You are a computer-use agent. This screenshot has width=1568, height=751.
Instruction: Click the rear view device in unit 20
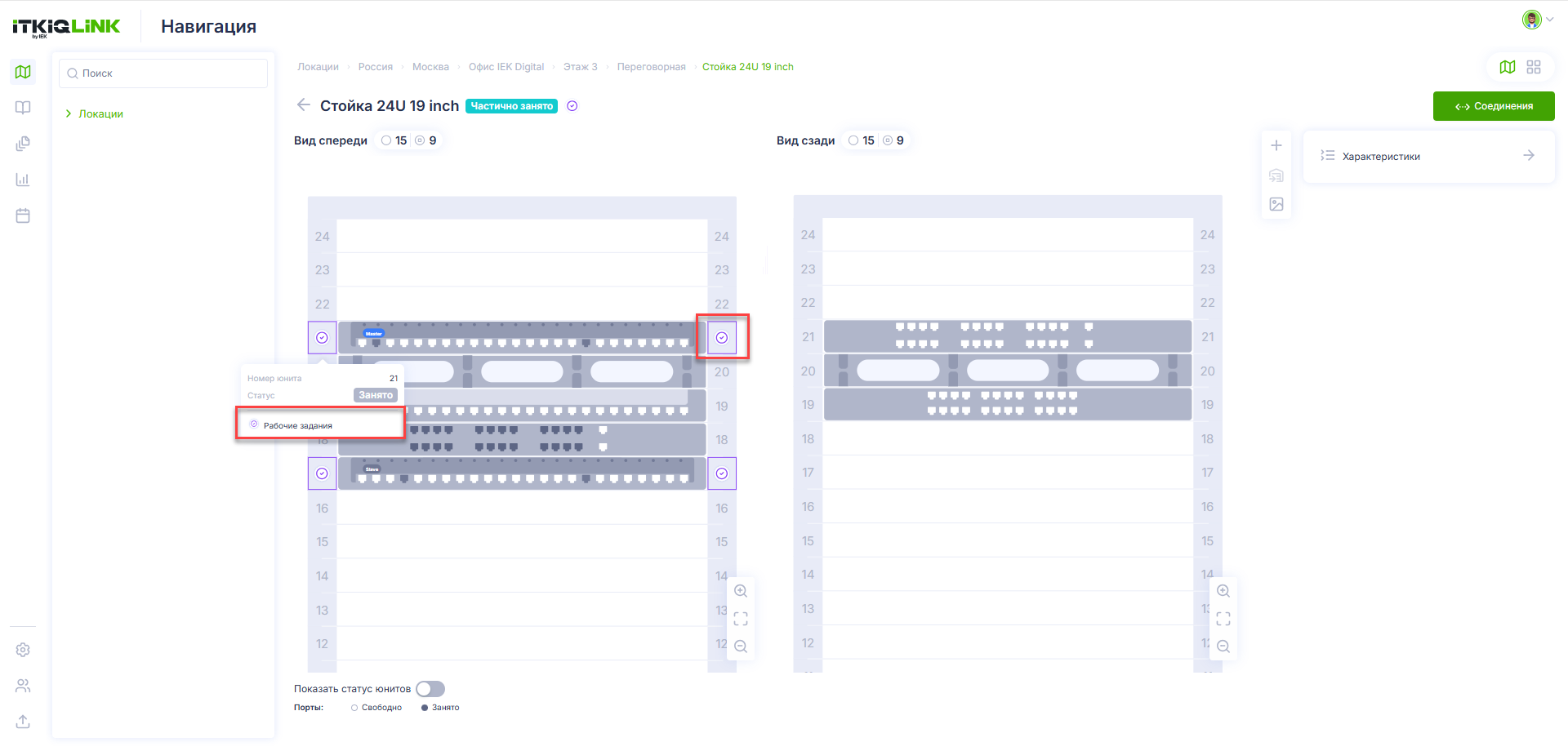pos(1008,371)
